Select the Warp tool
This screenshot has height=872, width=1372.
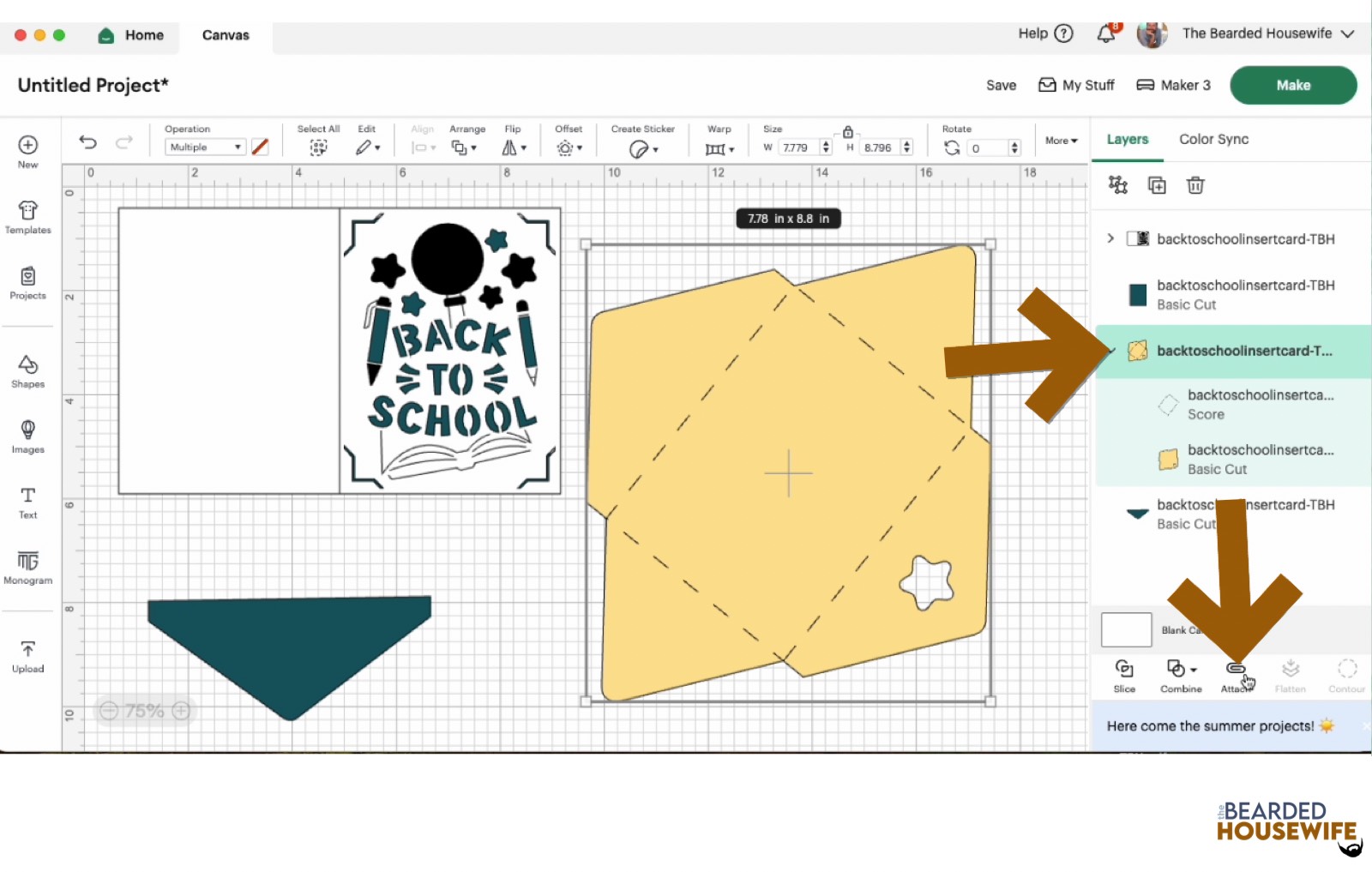[715, 147]
